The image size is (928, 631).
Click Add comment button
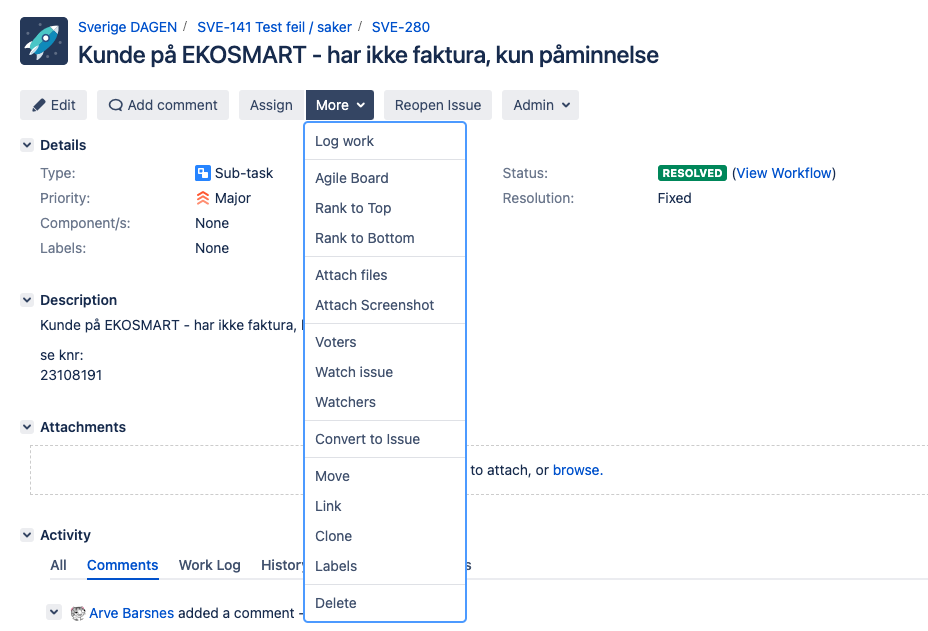163,105
